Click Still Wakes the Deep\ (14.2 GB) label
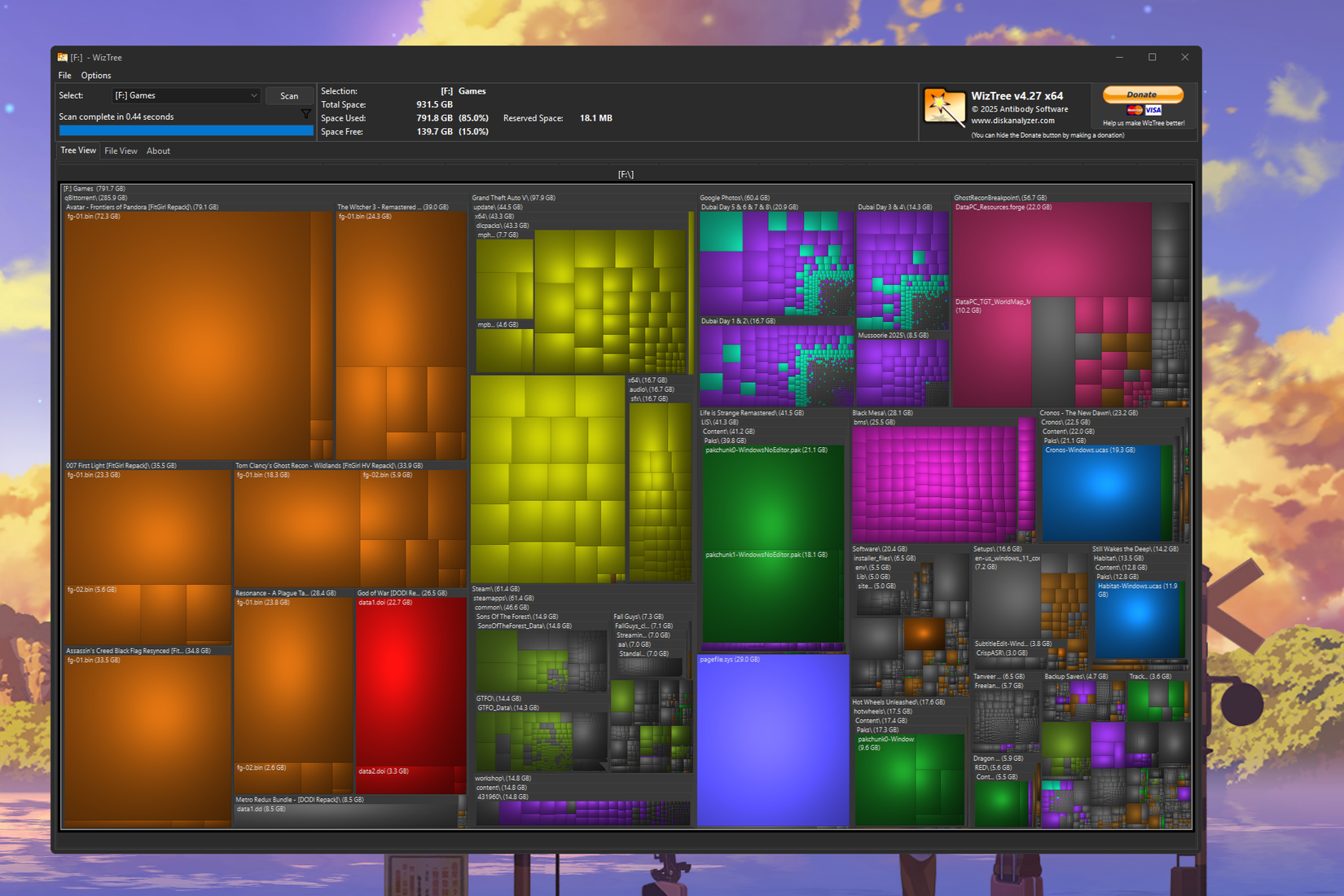The image size is (1344, 896). [x=1135, y=549]
